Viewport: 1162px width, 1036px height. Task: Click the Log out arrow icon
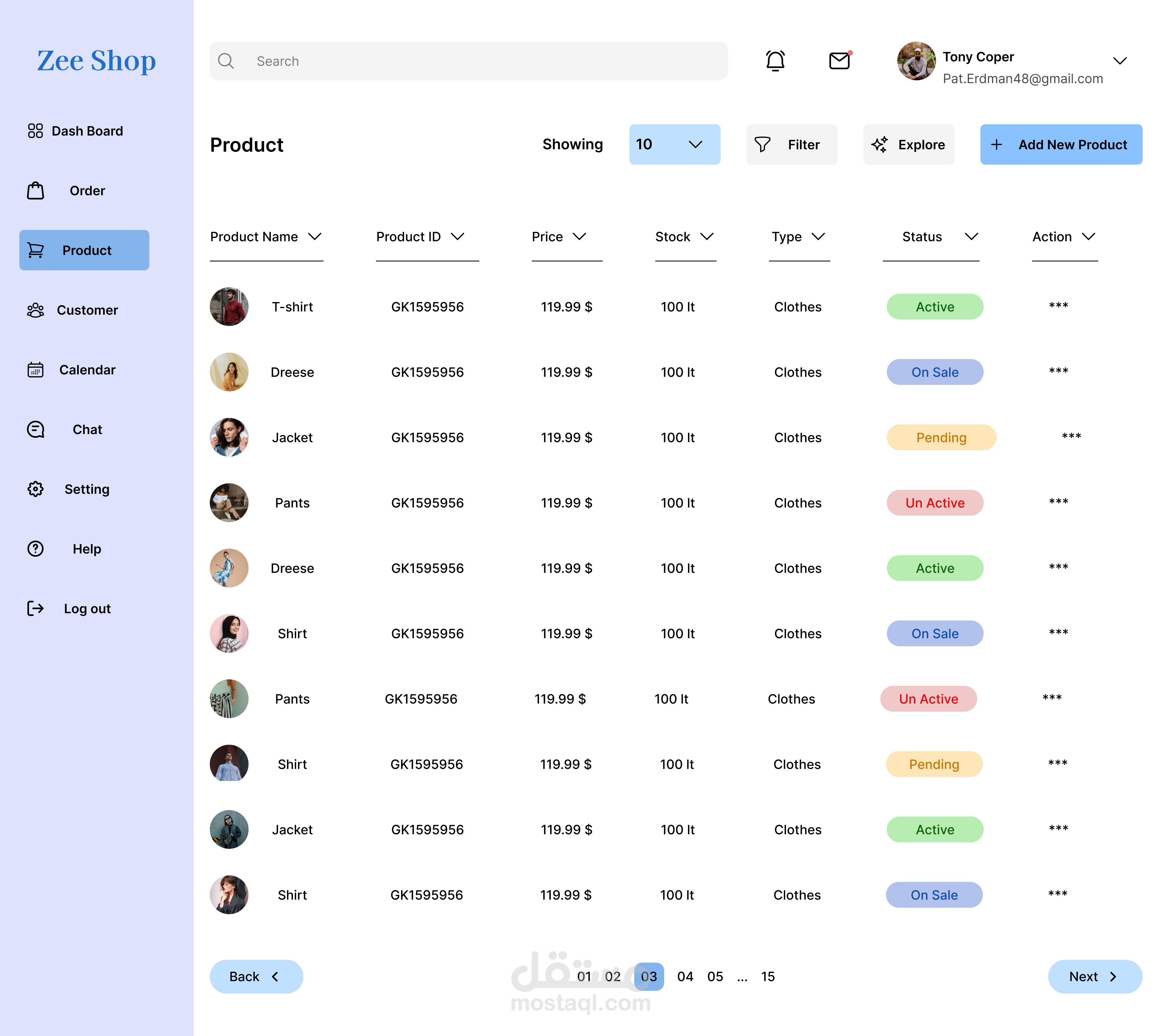(35, 609)
